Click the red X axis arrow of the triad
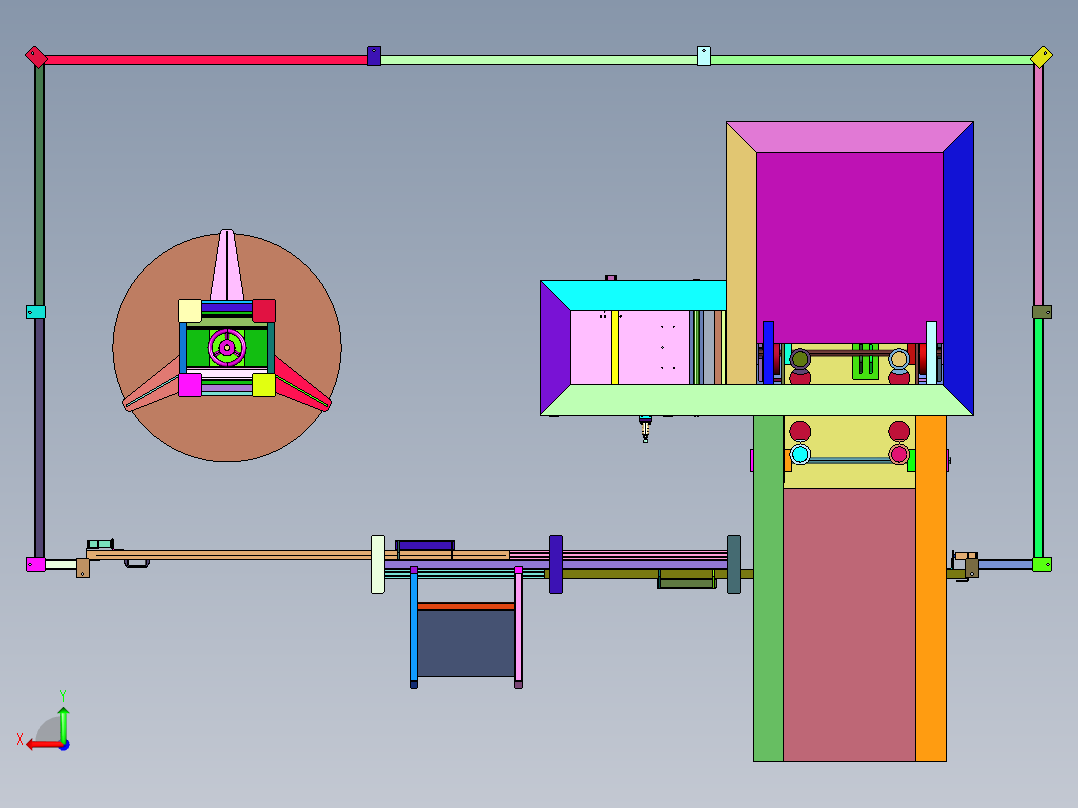1078x808 pixels. coord(44,745)
